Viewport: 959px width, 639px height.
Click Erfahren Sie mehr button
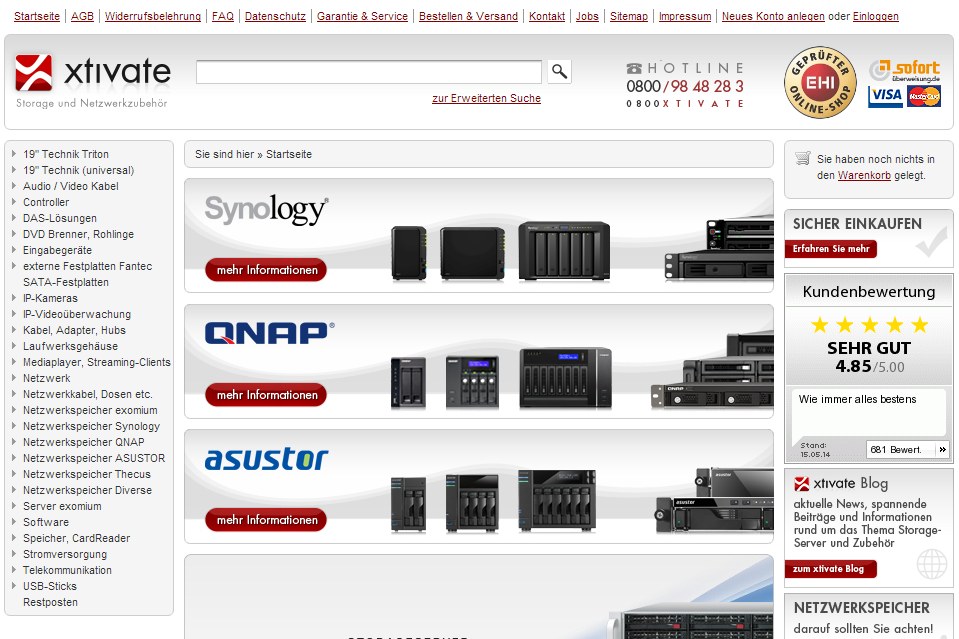(x=831, y=249)
